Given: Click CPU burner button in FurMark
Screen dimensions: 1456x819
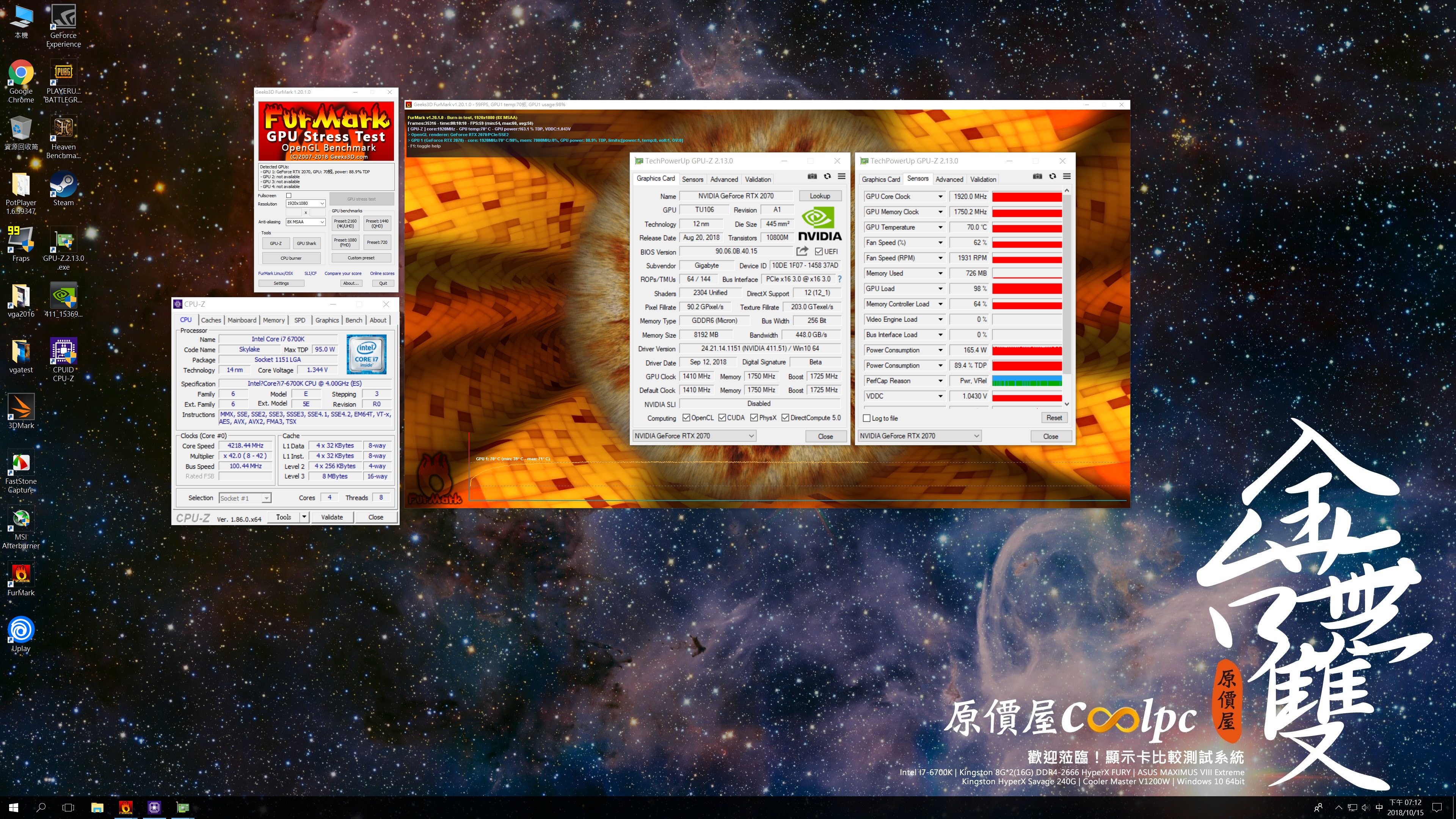Looking at the screenshot, I should tap(291, 258).
